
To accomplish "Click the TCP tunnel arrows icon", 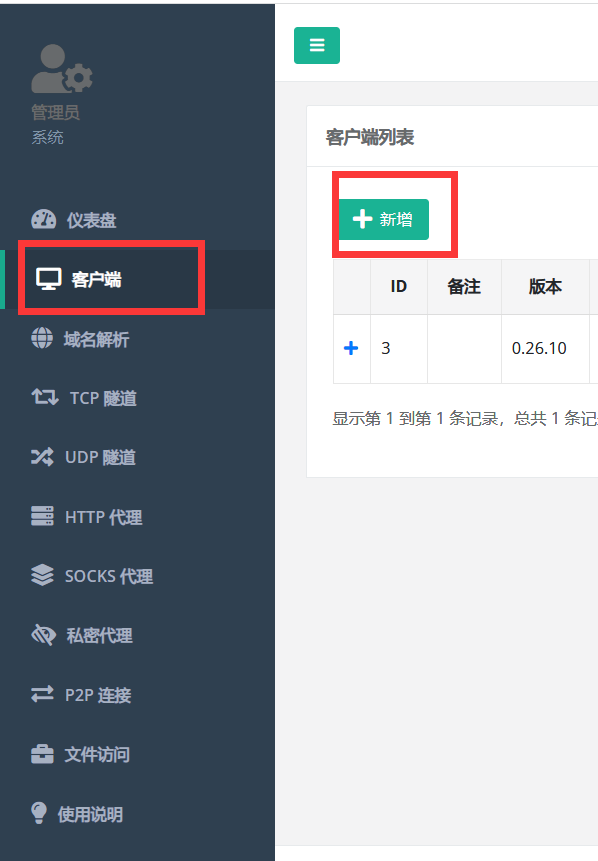I will [x=44, y=397].
